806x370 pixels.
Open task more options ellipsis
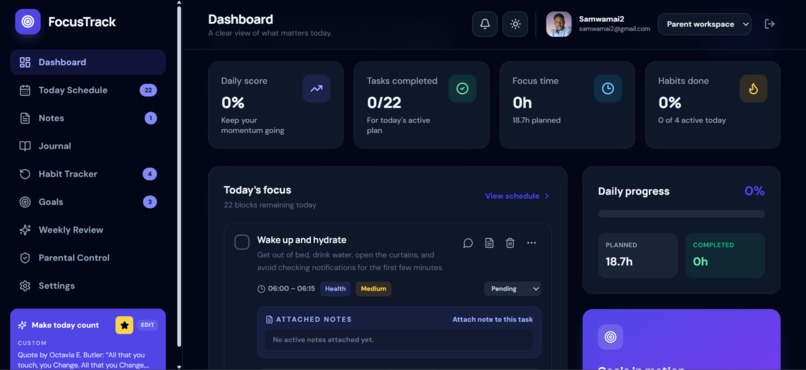532,243
